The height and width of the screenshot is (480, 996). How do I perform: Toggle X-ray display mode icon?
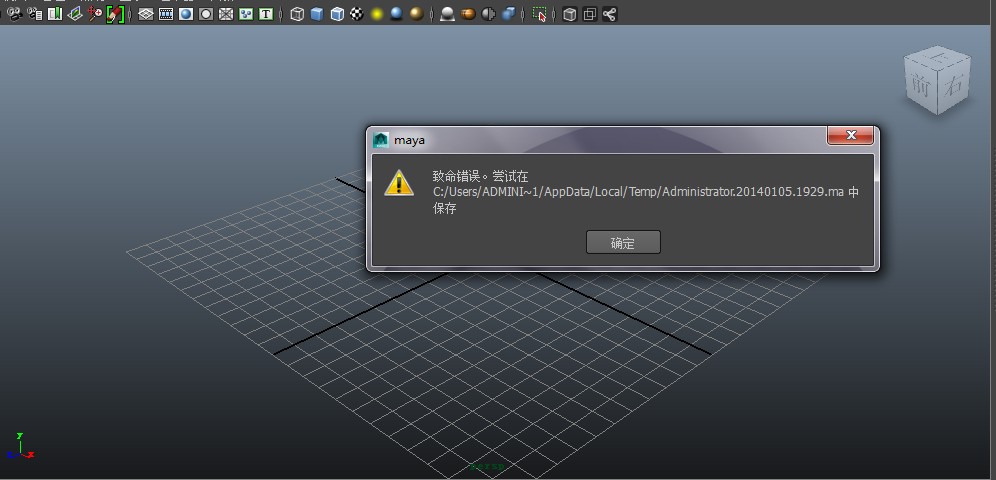[569, 14]
